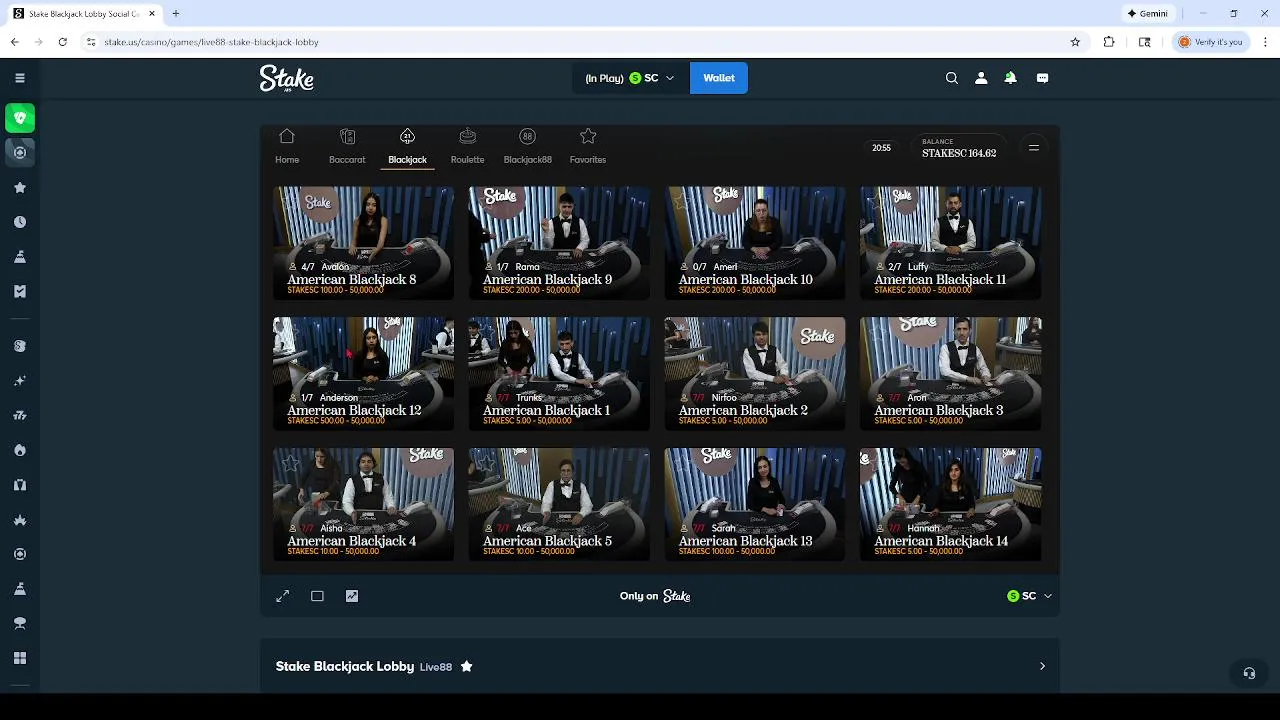Image resolution: width=1280 pixels, height=720 pixels.
Task: Favorite Stake Blackjack Lobby with star icon
Action: point(467,666)
